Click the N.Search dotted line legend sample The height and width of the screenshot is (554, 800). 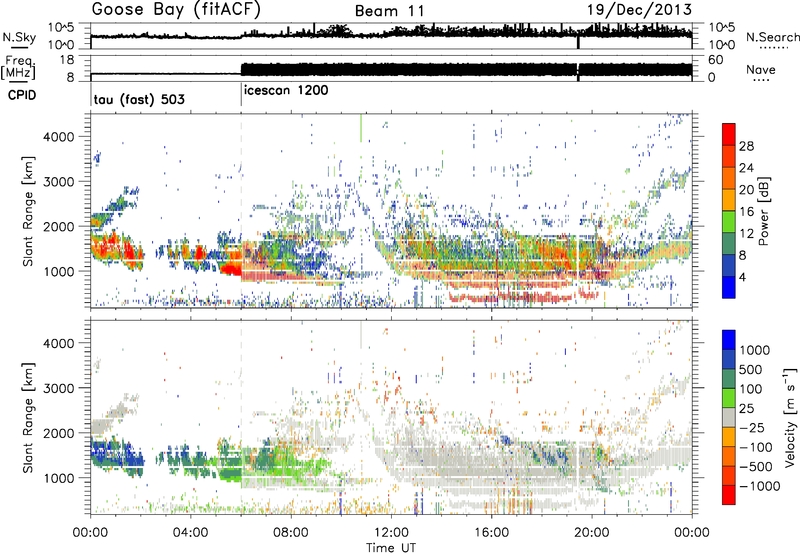click(772, 48)
